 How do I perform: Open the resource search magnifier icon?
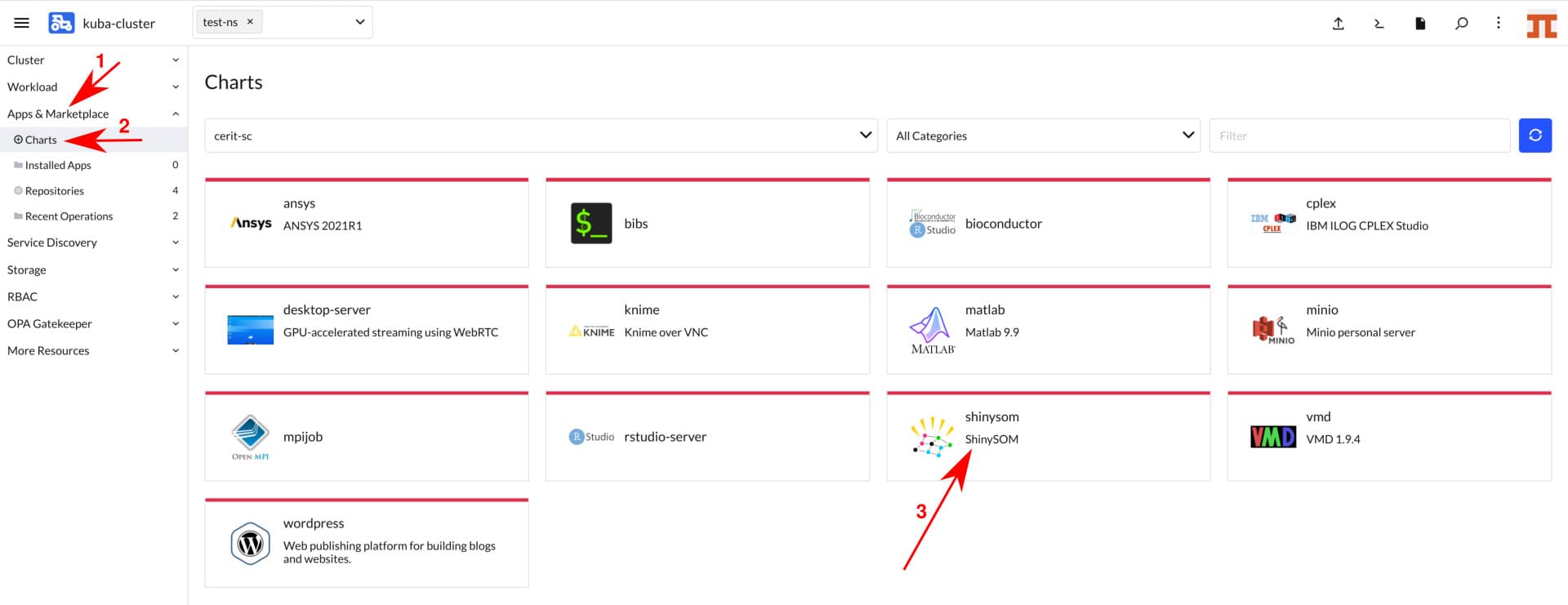click(x=1461, y=24)
